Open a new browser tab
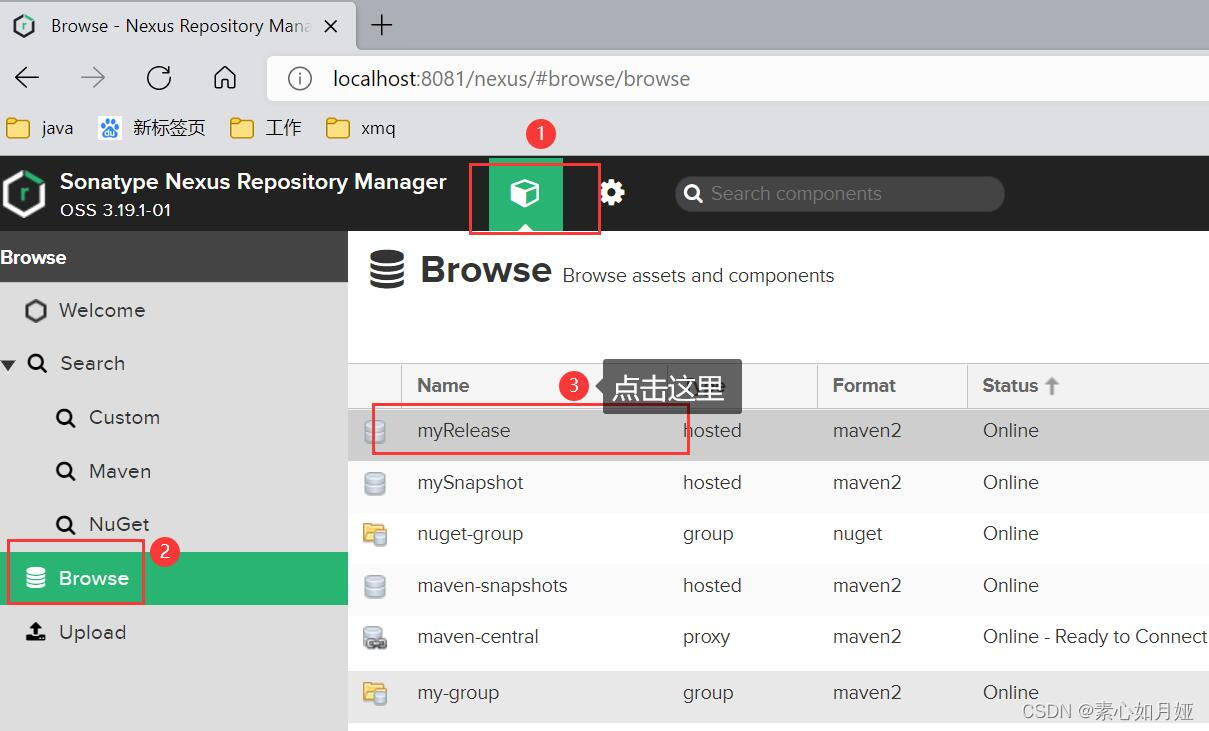Viewport: 1209px width, 731px height. [381, 25]
